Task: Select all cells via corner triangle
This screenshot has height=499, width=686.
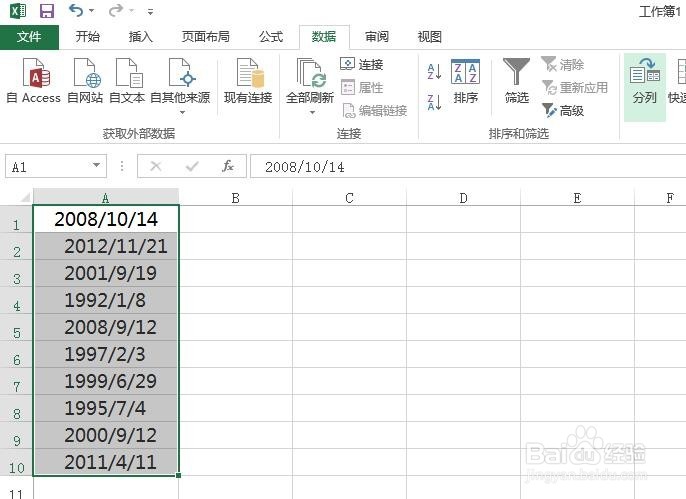Action: tap(25, 198)
